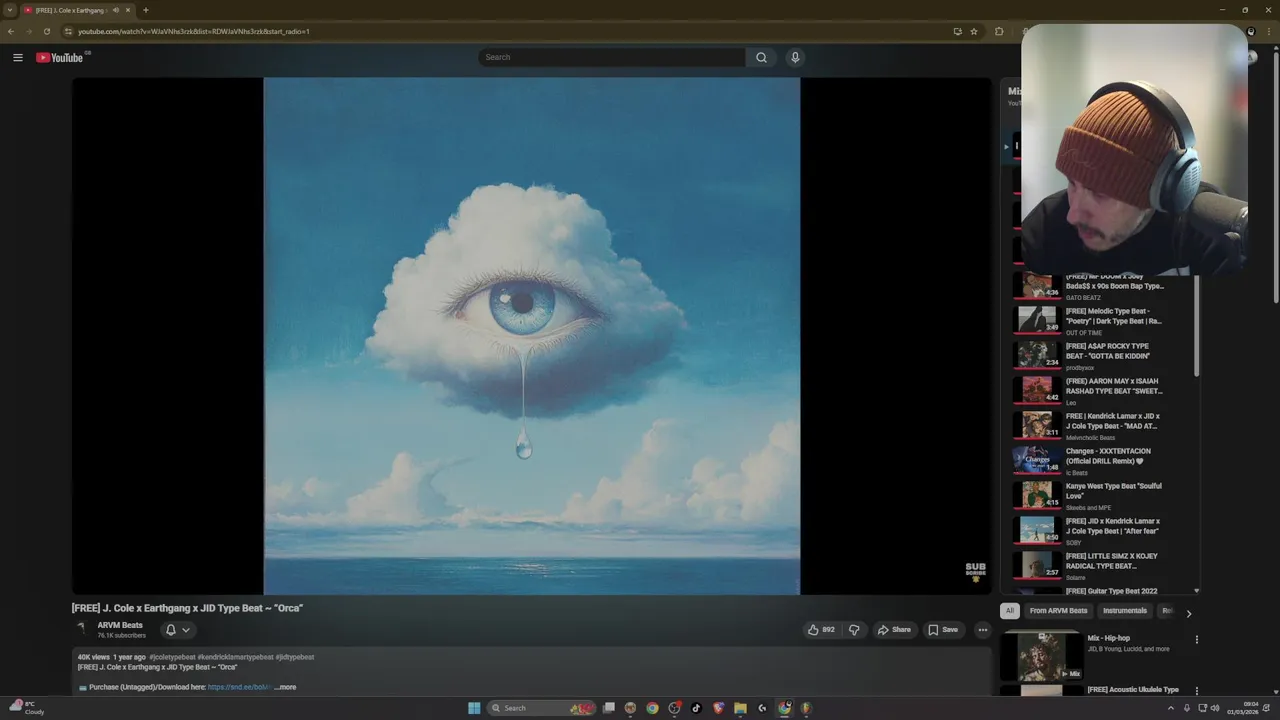
Task: Show more filter chips with the right arrow
Action: tap(1188, 612)
